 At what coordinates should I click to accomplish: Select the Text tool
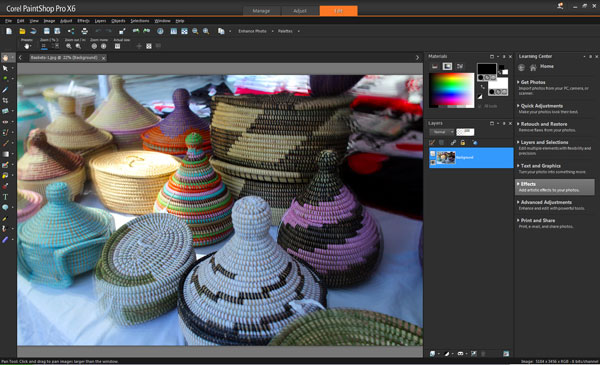(5, 197)
